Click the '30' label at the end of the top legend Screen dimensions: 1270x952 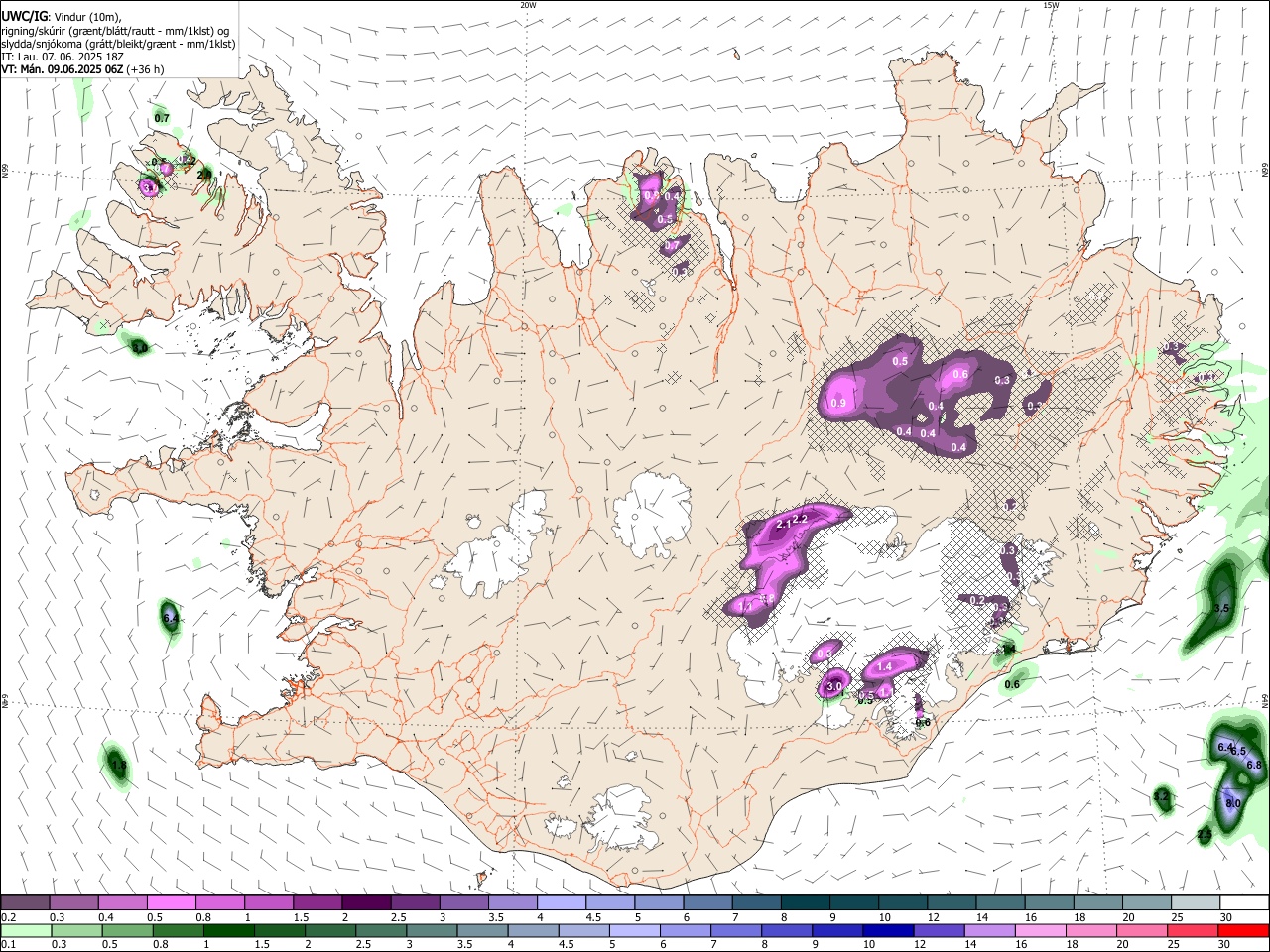point(1227,917)
